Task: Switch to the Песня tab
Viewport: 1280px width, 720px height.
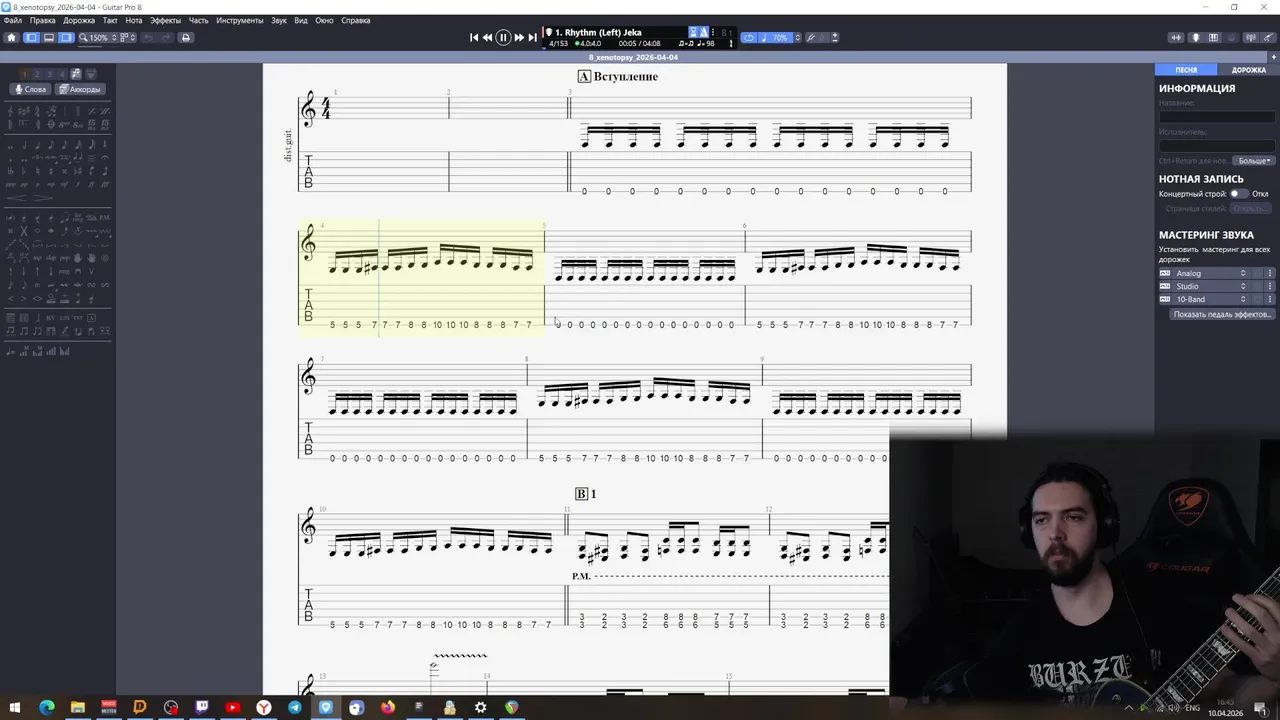Action: (1186, 70)
